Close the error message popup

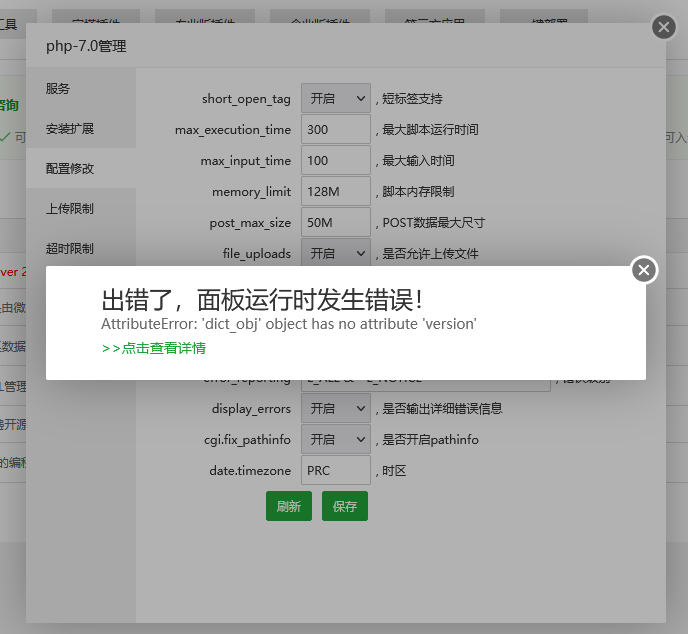pos(644,270)
